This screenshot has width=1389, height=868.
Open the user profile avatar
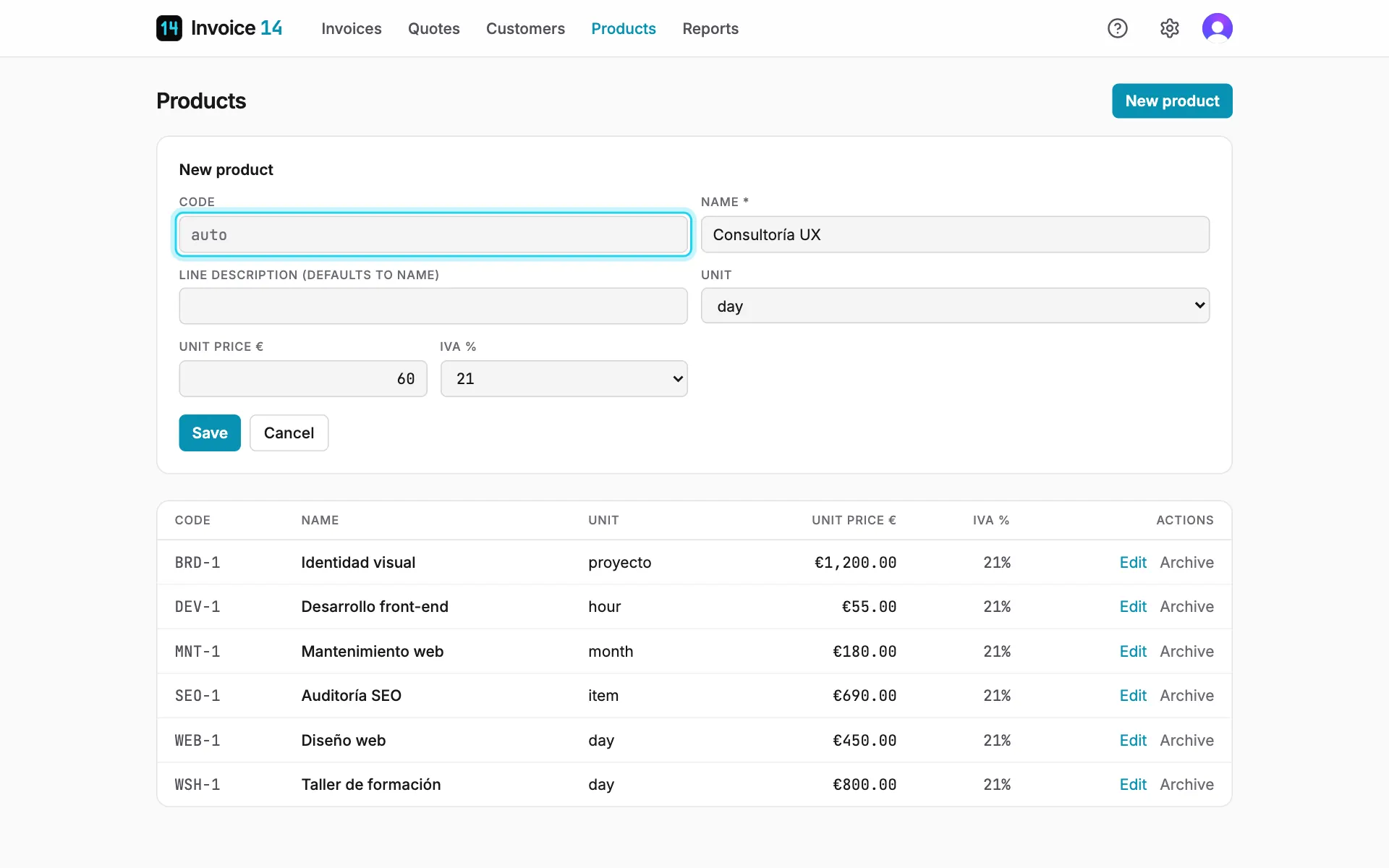click(x=1218, y=28)
